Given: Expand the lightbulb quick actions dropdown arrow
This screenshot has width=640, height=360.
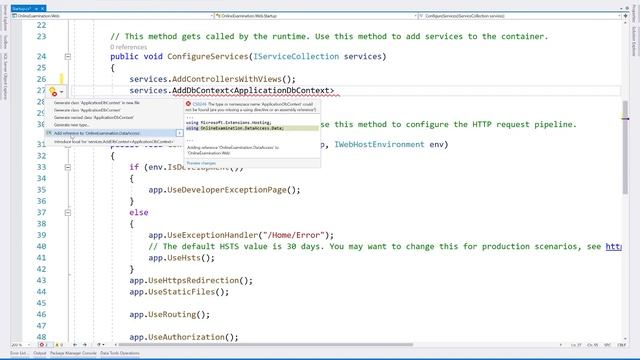Looking at the screenshot, I should 62,92.
